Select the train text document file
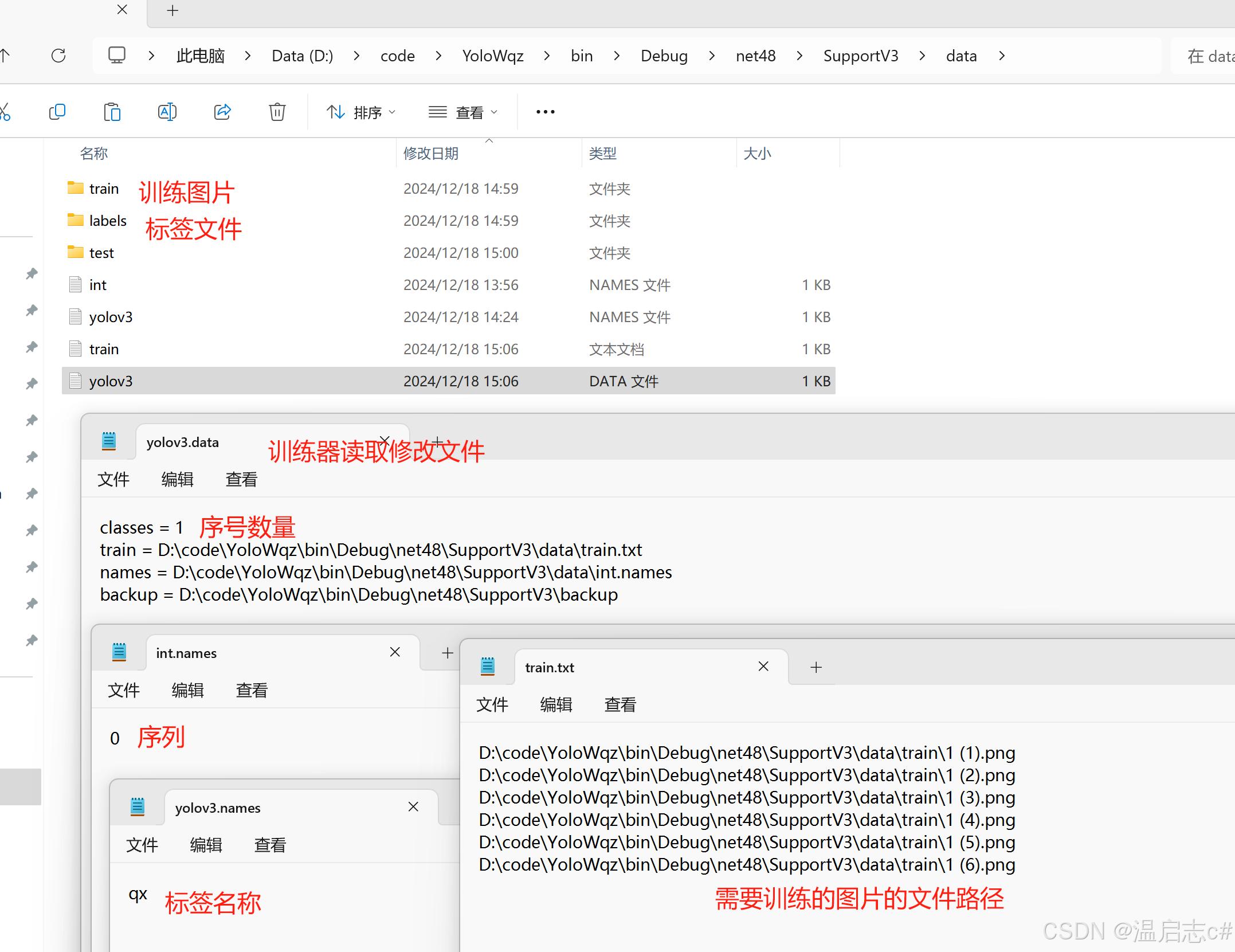Image resolution: width=1235 pixels, height=952 pixels. click(x=104, y=349)
